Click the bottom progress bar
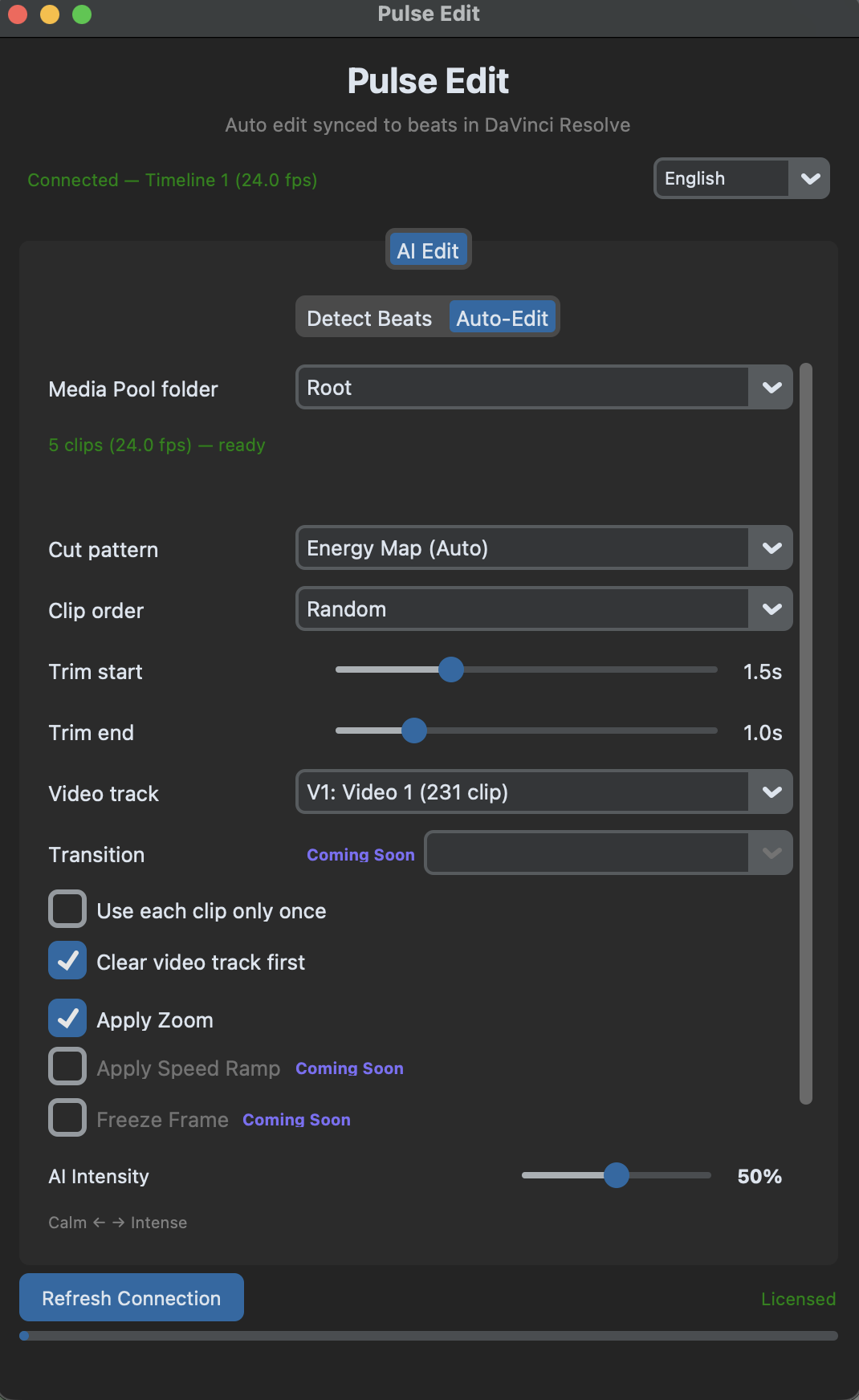859x1400 pixels. click(429, 1336)
